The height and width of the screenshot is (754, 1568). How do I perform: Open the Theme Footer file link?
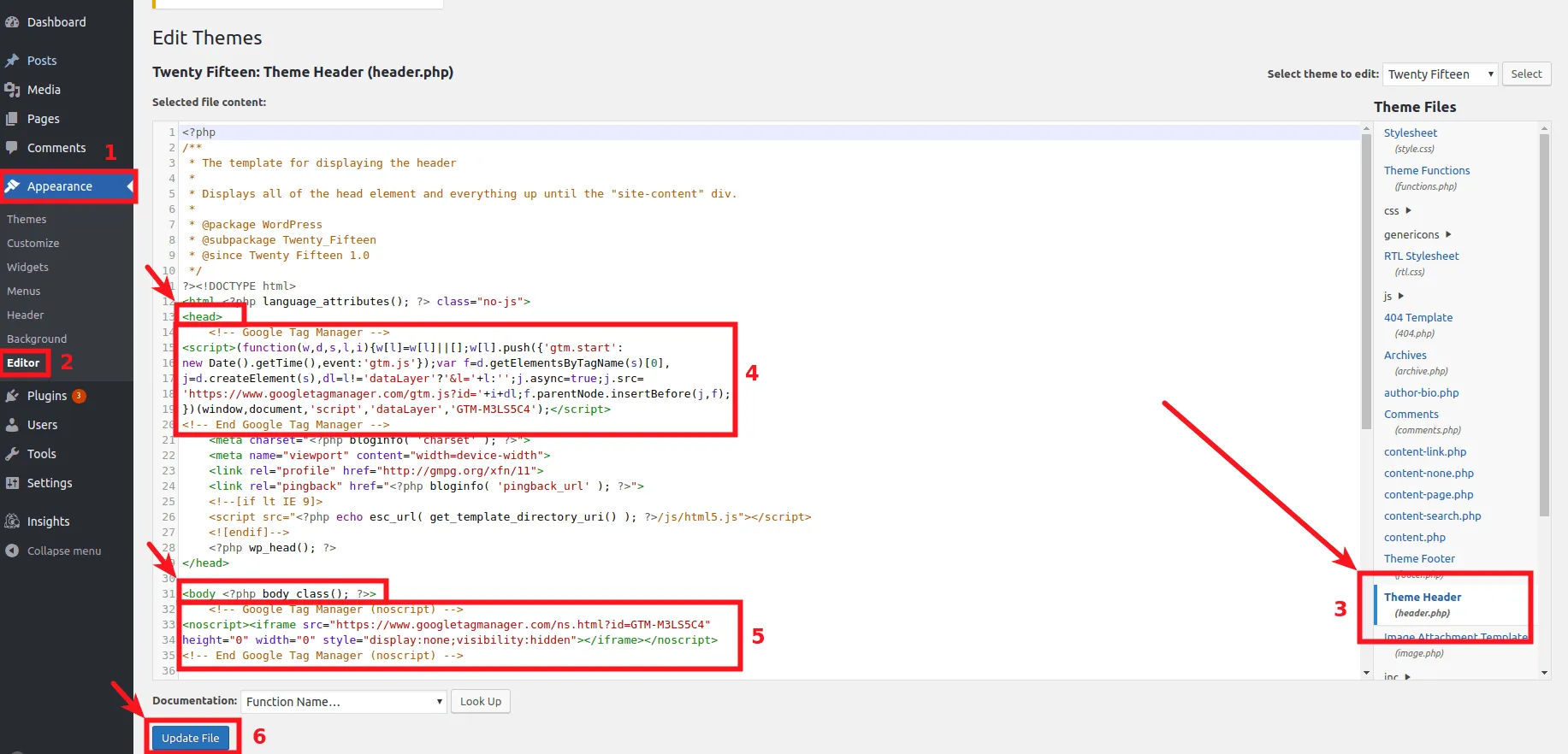coord(1419,559)
